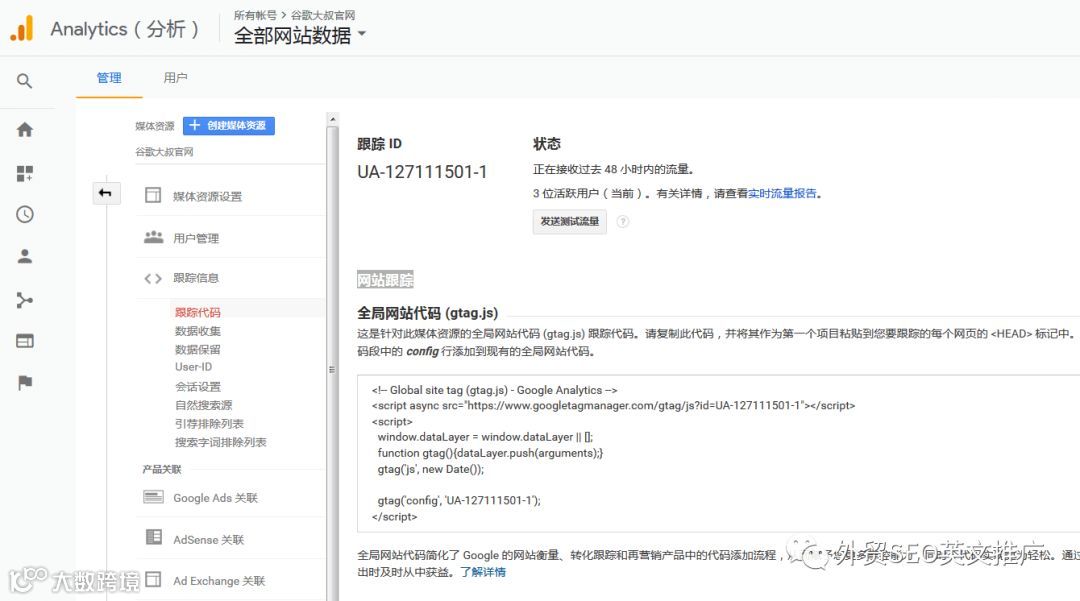This screenshot has width=1080, height=601.
Task: Select 数据保留 submenu item
Action: pyautogui.click(x=198, y=349)
